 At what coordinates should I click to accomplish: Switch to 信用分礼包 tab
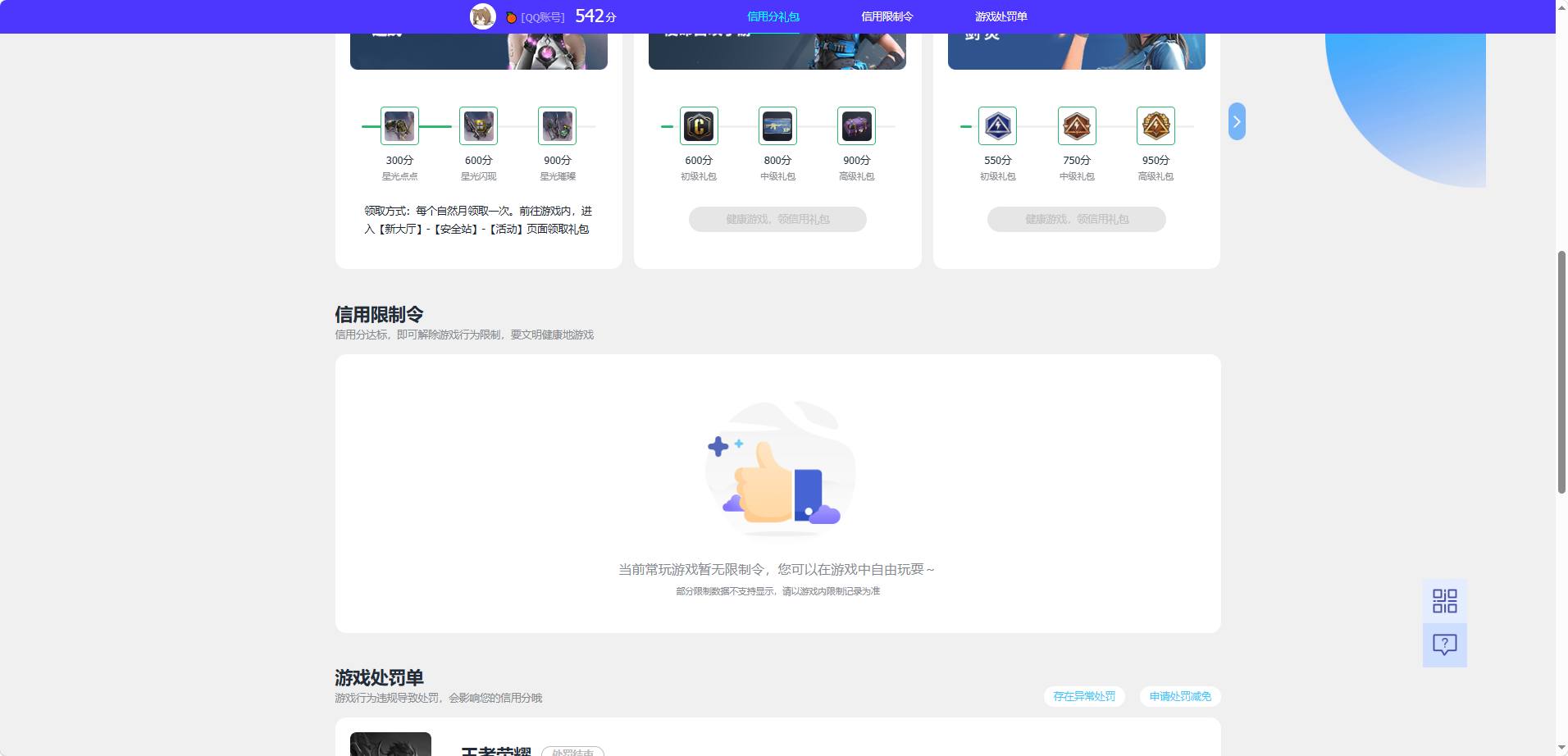pyautogui.click(x=773, y=16)
